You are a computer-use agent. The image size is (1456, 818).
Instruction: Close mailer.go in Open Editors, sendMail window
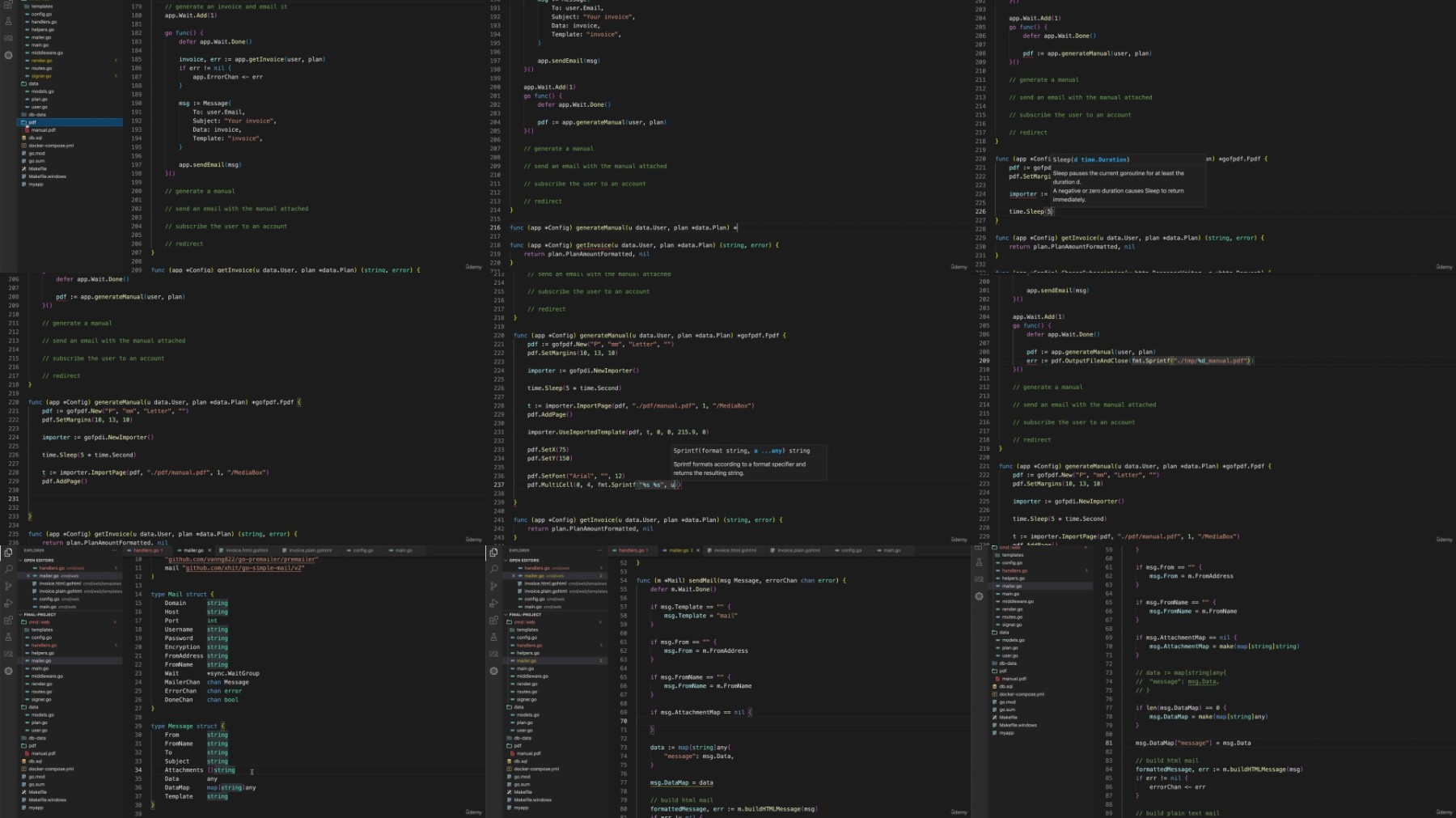[514, 576]
